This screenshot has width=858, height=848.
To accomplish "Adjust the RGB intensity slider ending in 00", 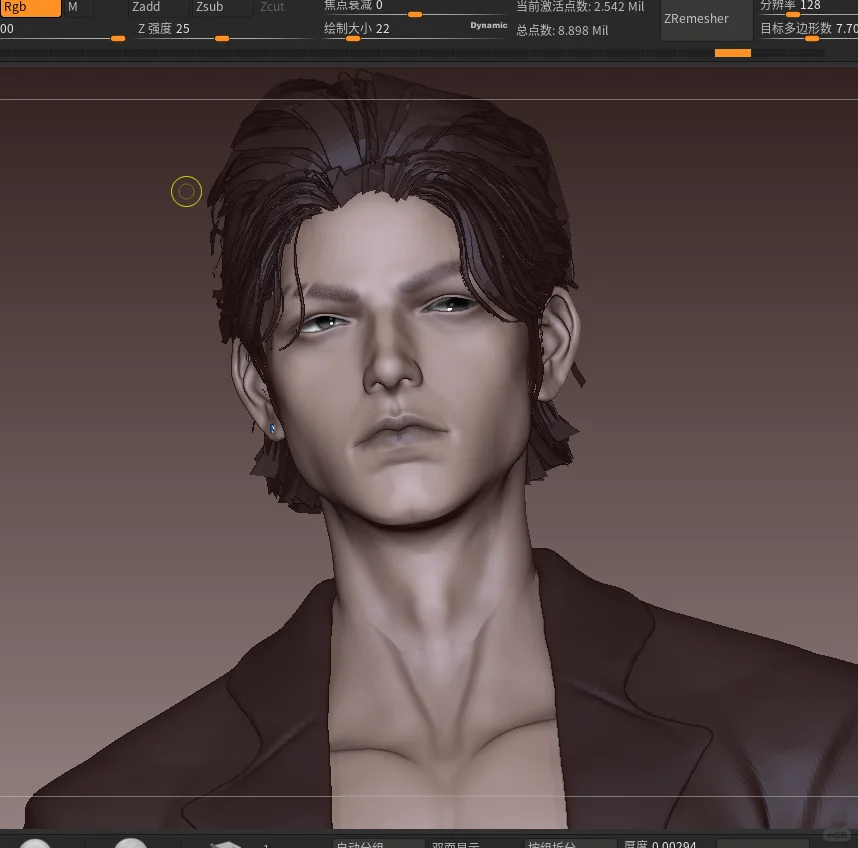I will tap(62, 31).
